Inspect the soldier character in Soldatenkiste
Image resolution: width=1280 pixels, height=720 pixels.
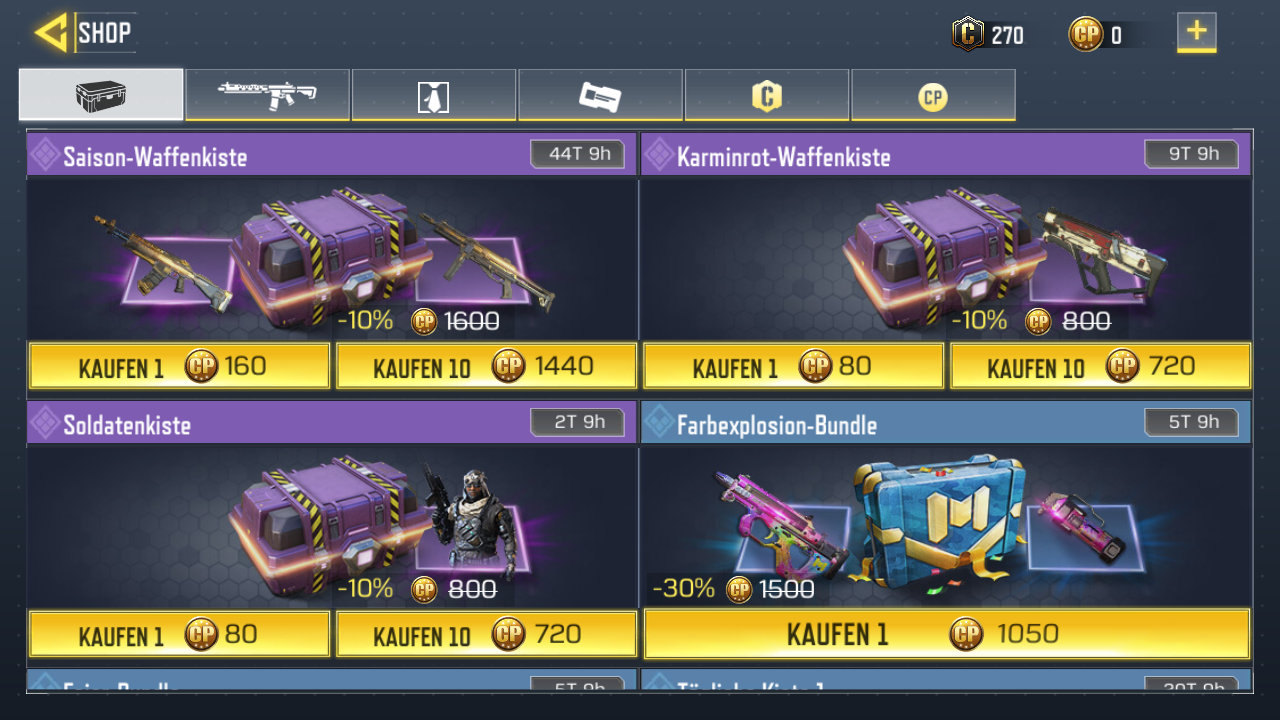467,520
